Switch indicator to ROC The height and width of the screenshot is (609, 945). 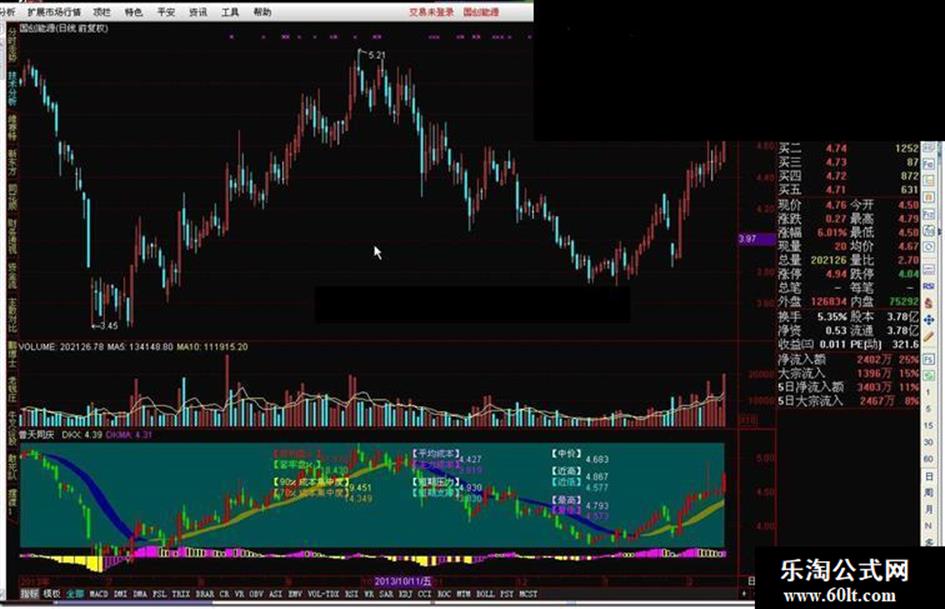[444, 594]
